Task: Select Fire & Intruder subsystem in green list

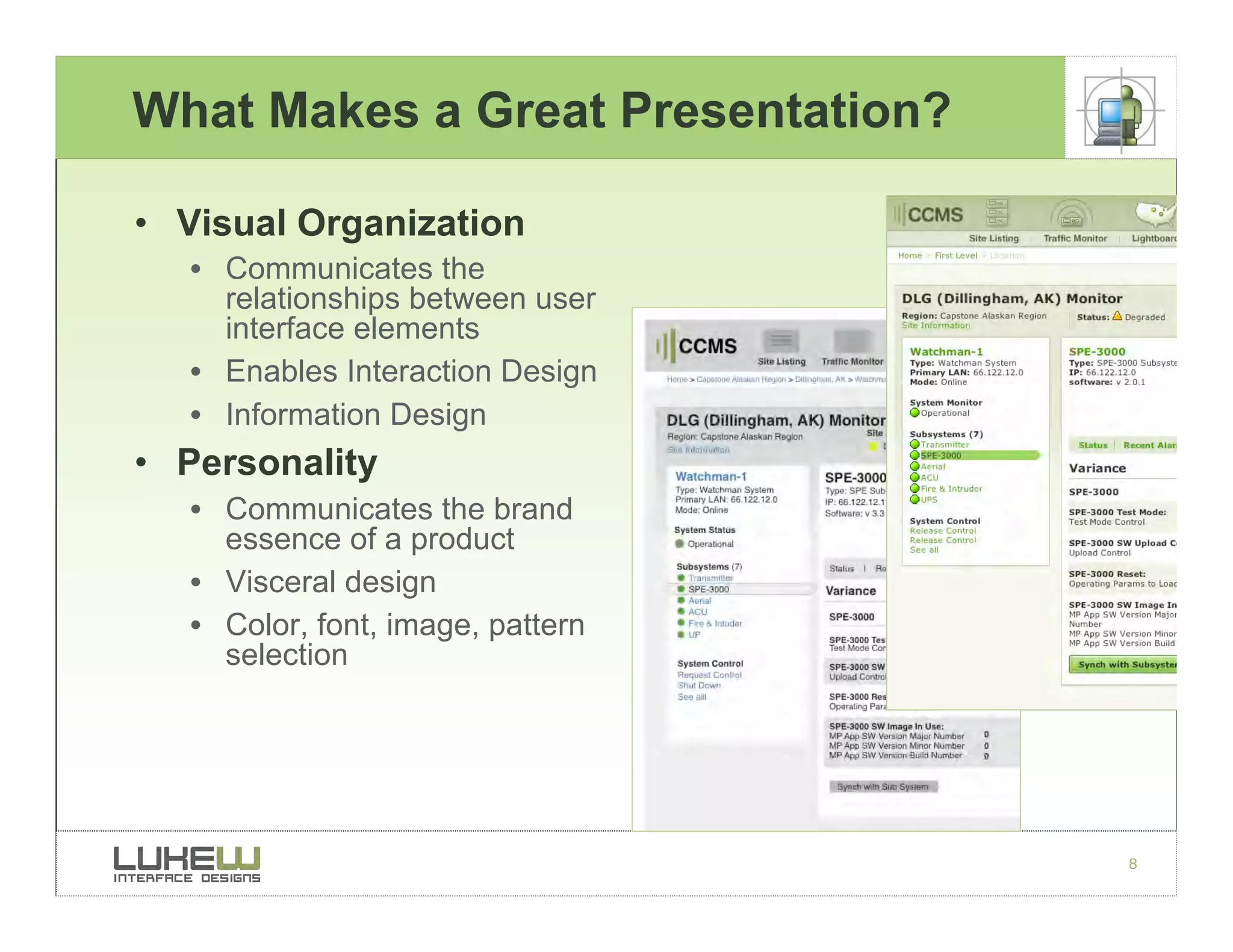Action: (x=951, y=489)
